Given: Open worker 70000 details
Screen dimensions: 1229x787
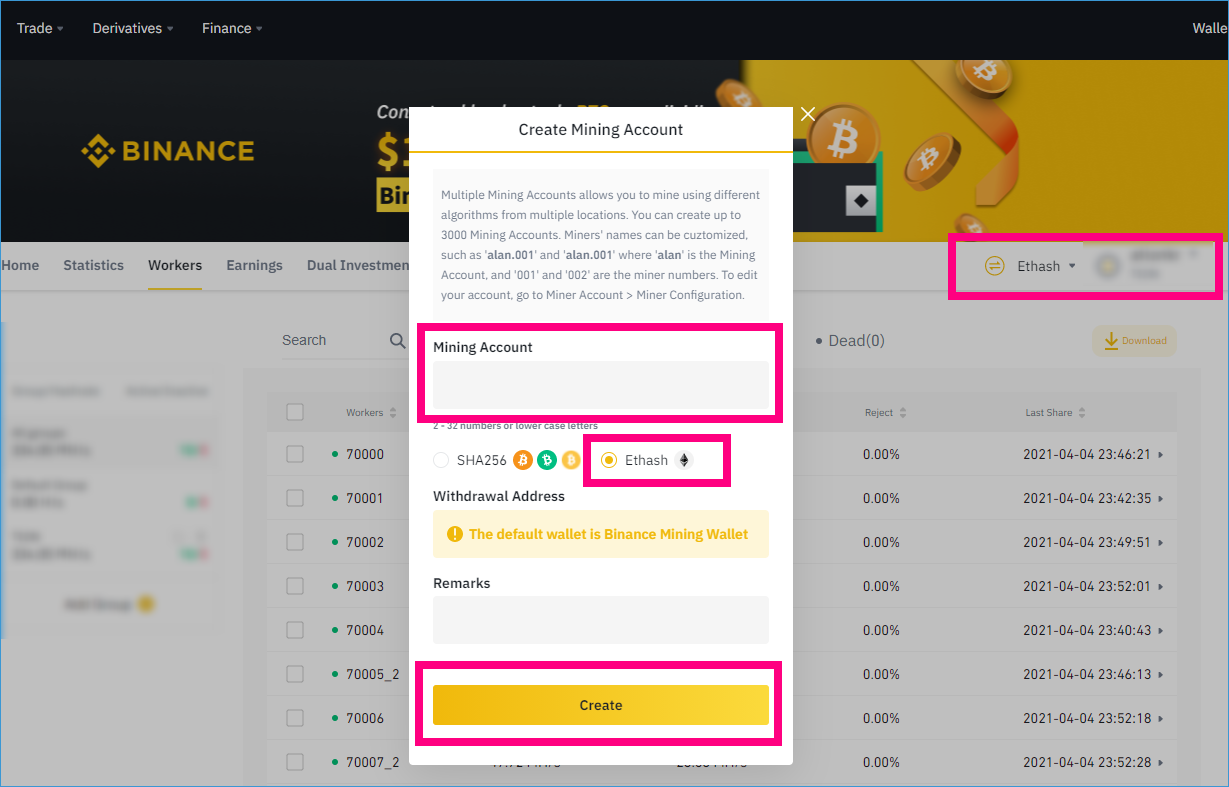Looking at the screenshot, I should click(365, 454).
